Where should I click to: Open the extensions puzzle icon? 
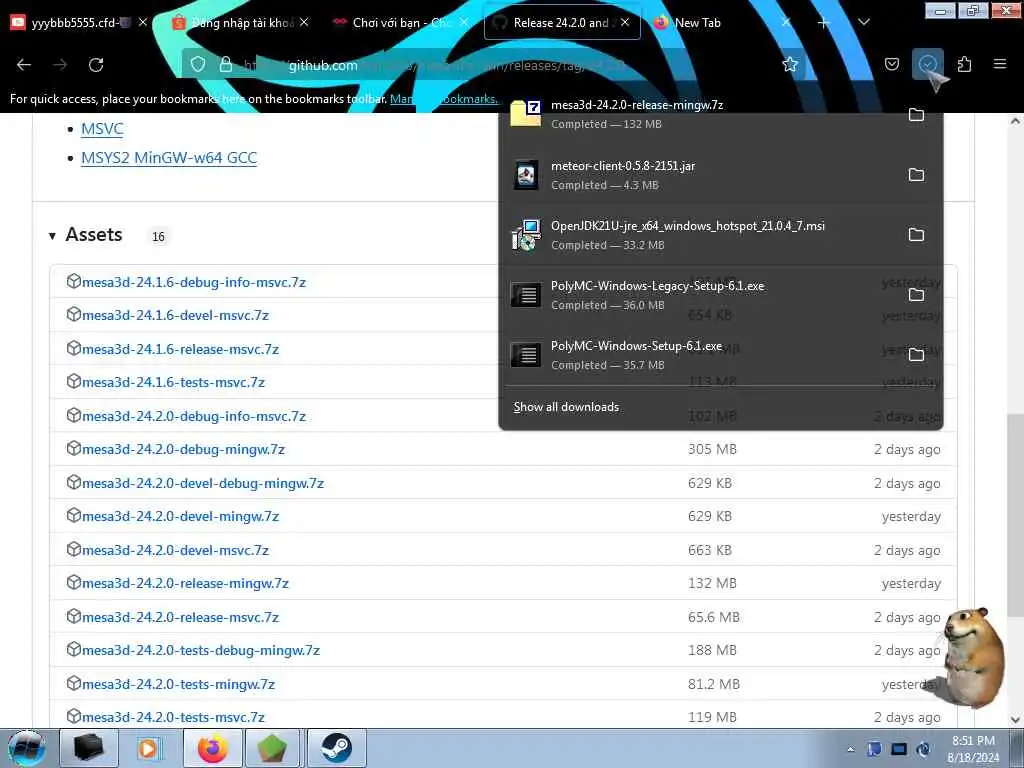(x=964, y=64)
